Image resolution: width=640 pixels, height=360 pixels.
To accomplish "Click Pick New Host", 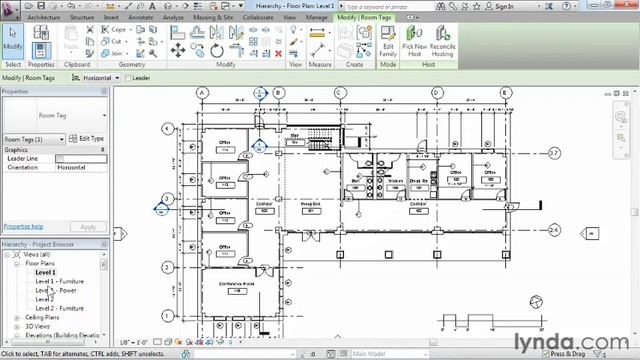I will [414, 42].
